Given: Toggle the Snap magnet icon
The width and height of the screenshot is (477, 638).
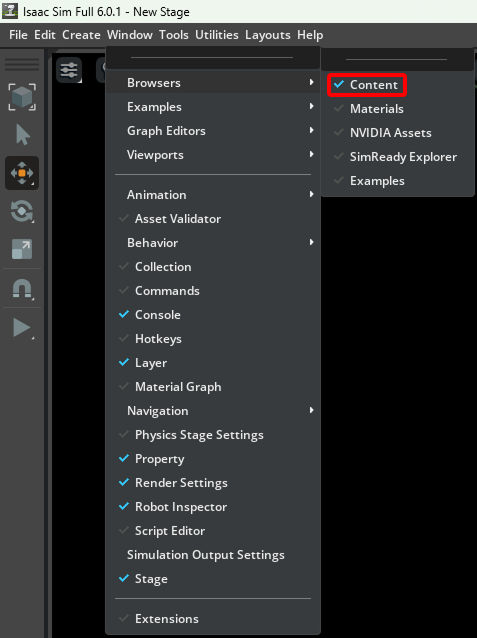Looking at the screenshot, I should coord(22,289).
